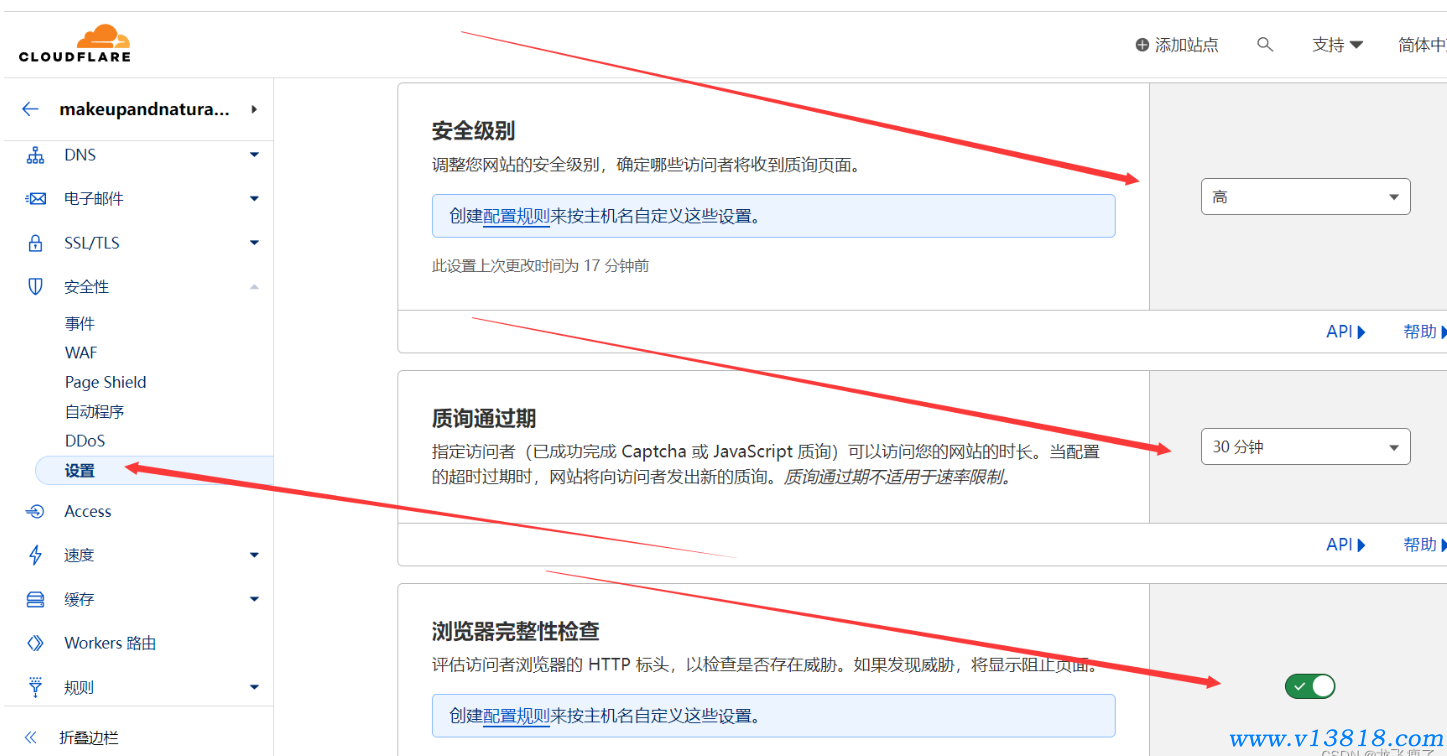1447x756 pixels.
Task: Click the SSL/TLS padlock icon
Action: point(36,243)
